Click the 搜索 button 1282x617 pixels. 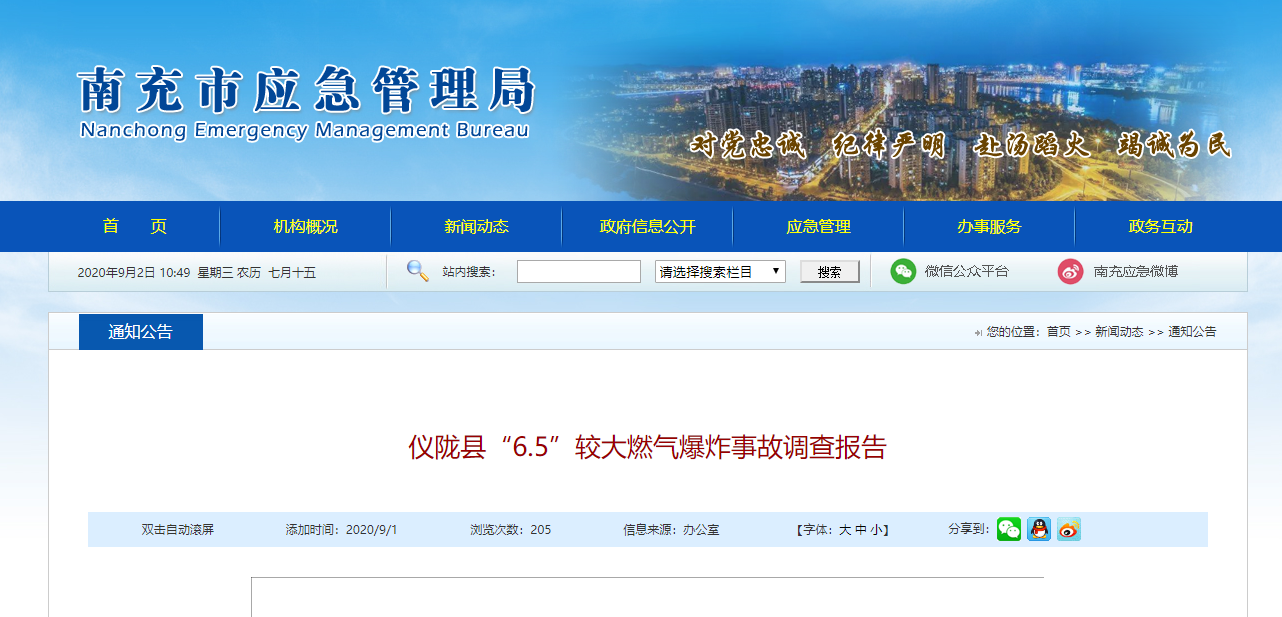[x=830, y=271]
